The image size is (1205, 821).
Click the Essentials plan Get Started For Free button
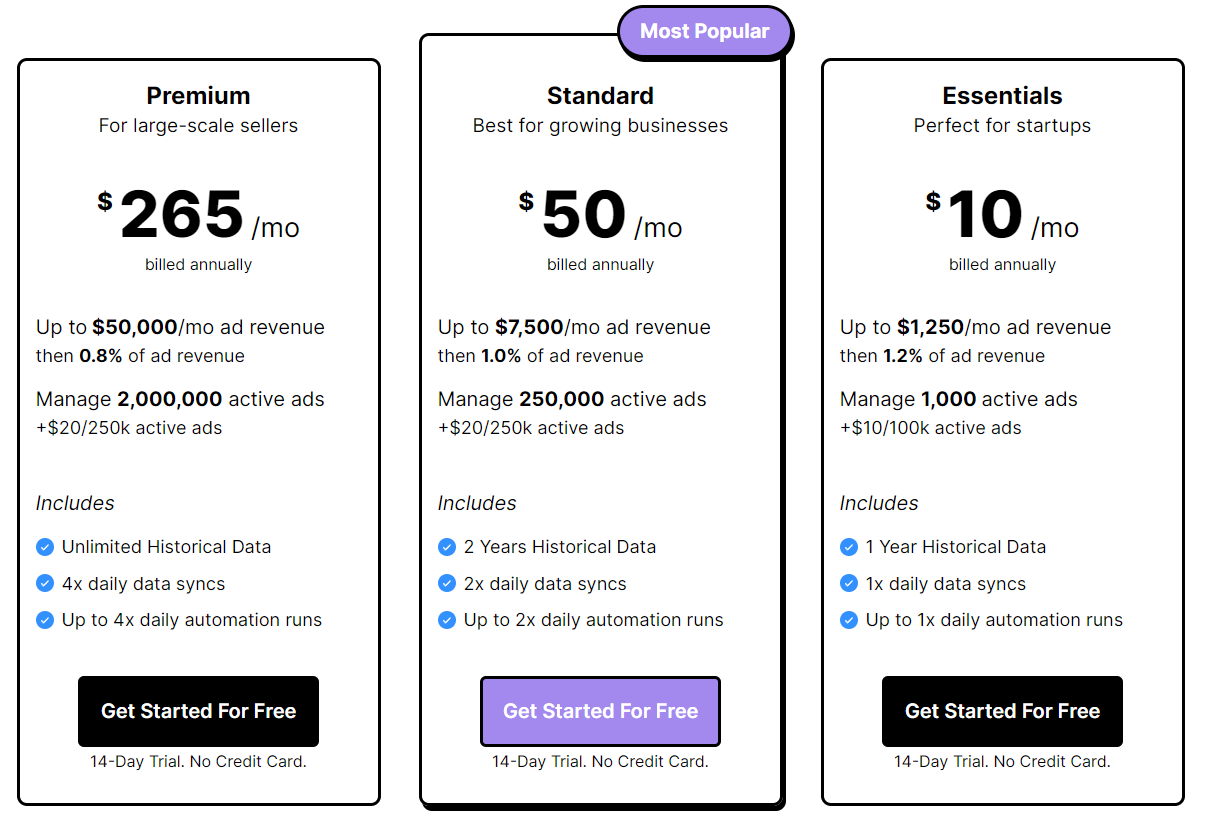1002,711
